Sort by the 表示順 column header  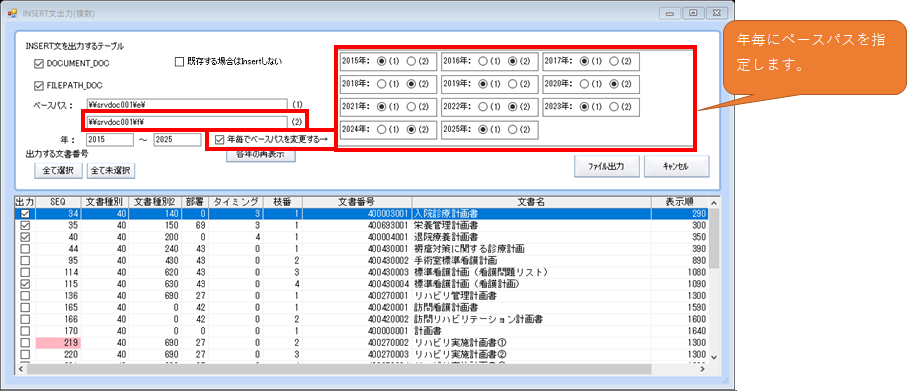tap(679, 202)
